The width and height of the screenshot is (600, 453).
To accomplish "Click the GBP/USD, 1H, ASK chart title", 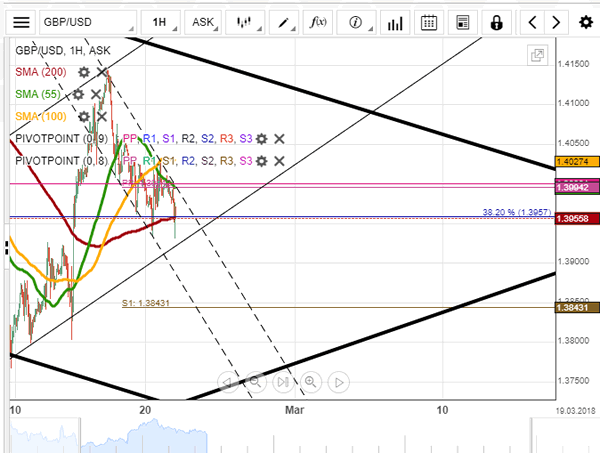I will click(x=63, y=50).
